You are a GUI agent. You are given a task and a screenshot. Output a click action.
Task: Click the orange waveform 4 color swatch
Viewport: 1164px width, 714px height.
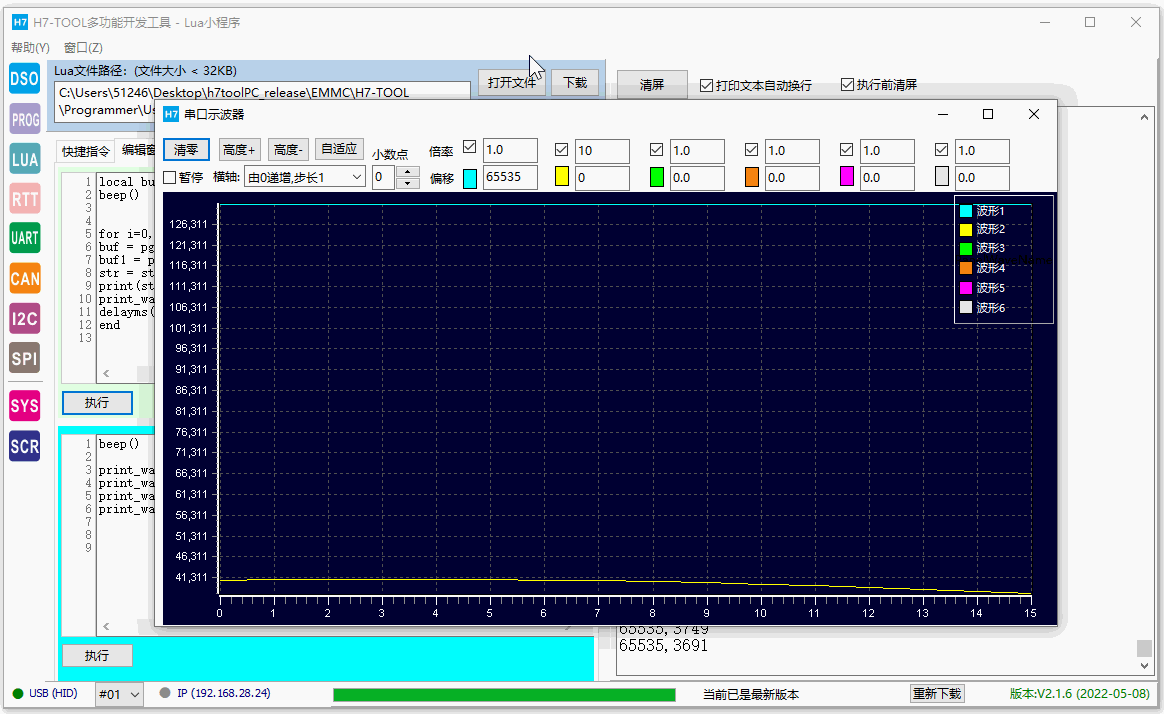tap(752, 177)
